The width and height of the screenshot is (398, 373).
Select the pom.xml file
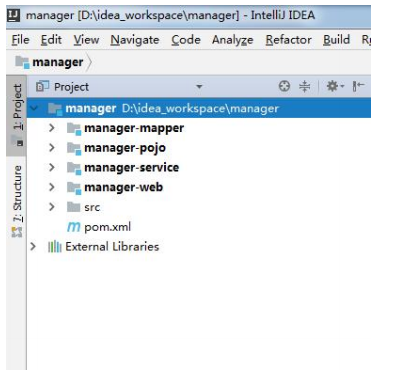click(107, 227)
